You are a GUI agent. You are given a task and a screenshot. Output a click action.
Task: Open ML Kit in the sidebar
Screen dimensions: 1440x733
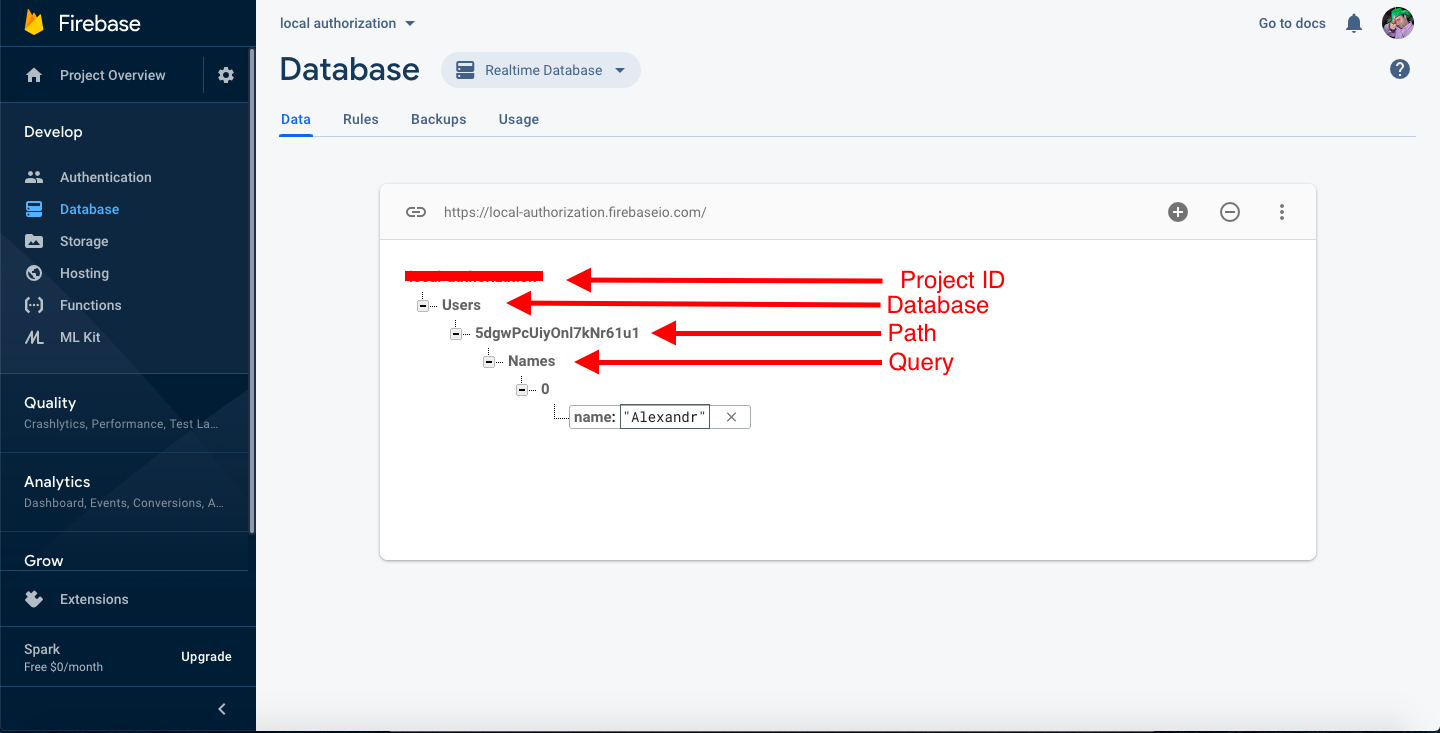(80, 337)
